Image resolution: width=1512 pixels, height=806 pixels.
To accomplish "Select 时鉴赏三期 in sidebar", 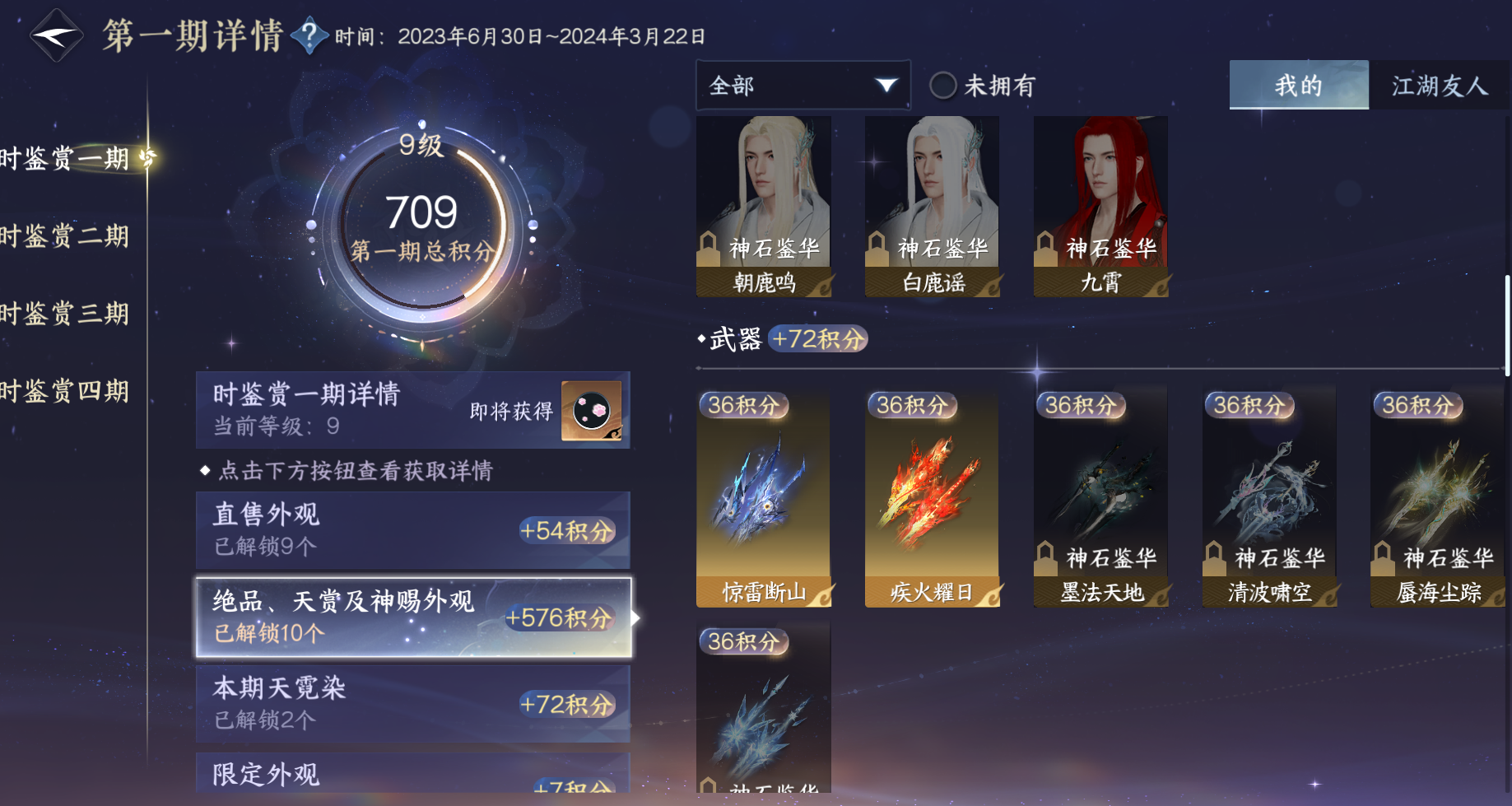I will 66,314.
